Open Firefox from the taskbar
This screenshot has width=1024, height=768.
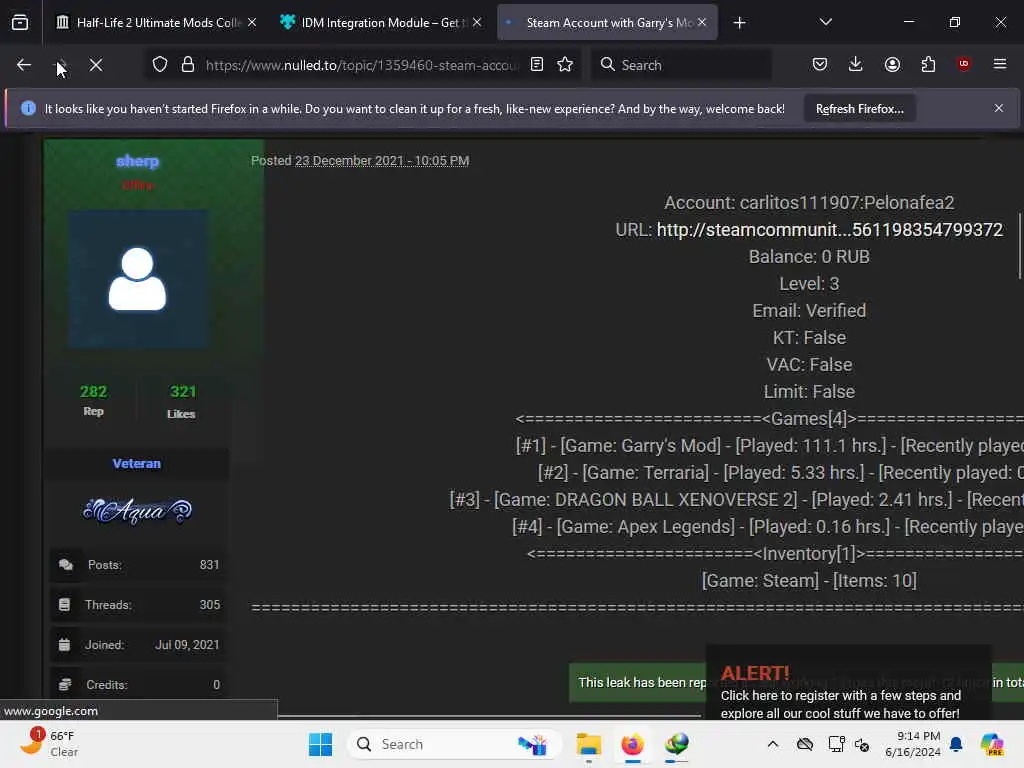(x=632, y=744)
